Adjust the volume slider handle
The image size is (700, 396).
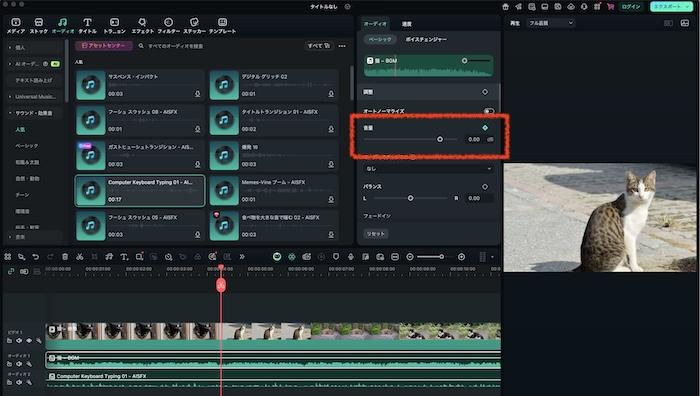(x=440, y=139)
